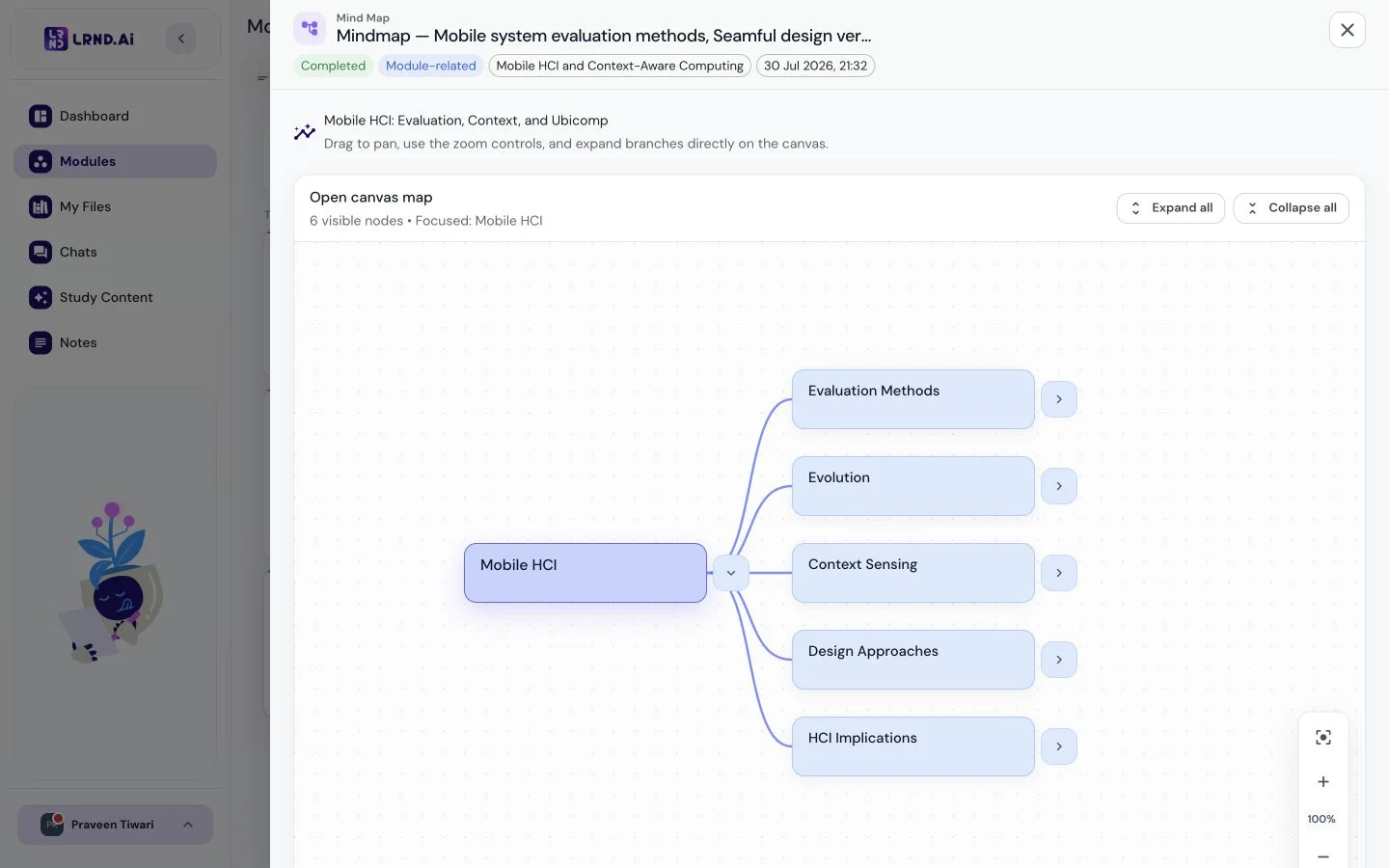Expand the Evaluation Methods branch
Viewport: 1389px width, 868px height.
pyautogui.click(x=1059, y=399)
